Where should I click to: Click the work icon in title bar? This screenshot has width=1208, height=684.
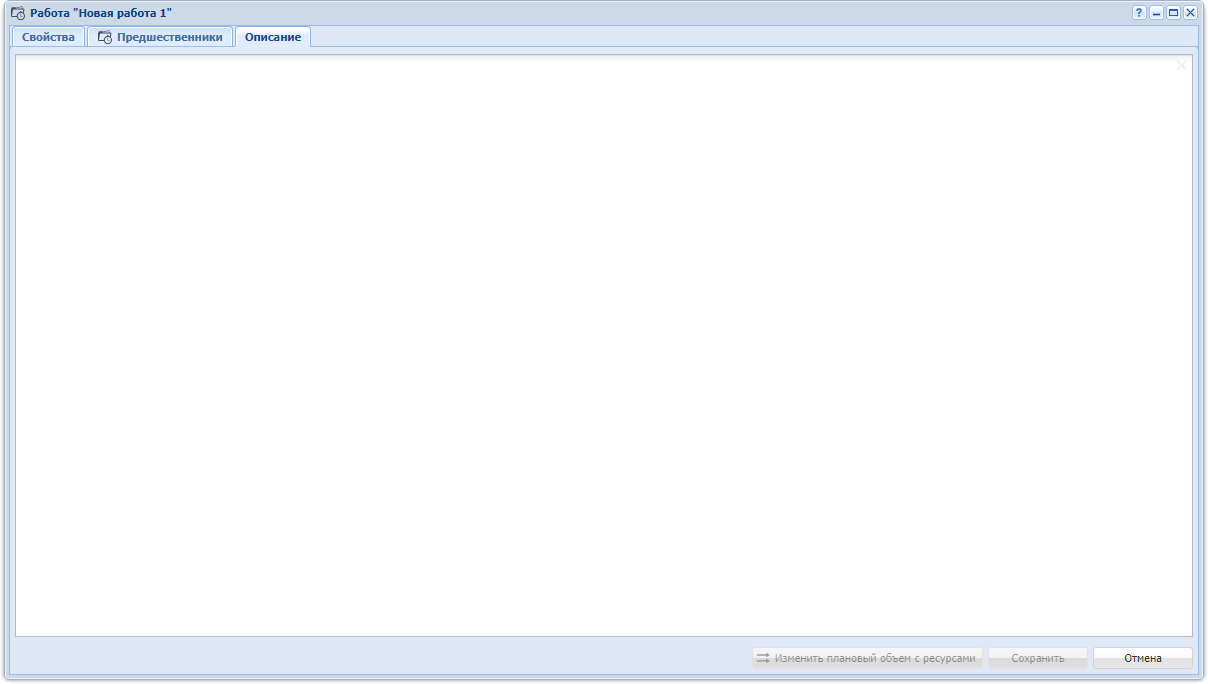click(18, 13)
